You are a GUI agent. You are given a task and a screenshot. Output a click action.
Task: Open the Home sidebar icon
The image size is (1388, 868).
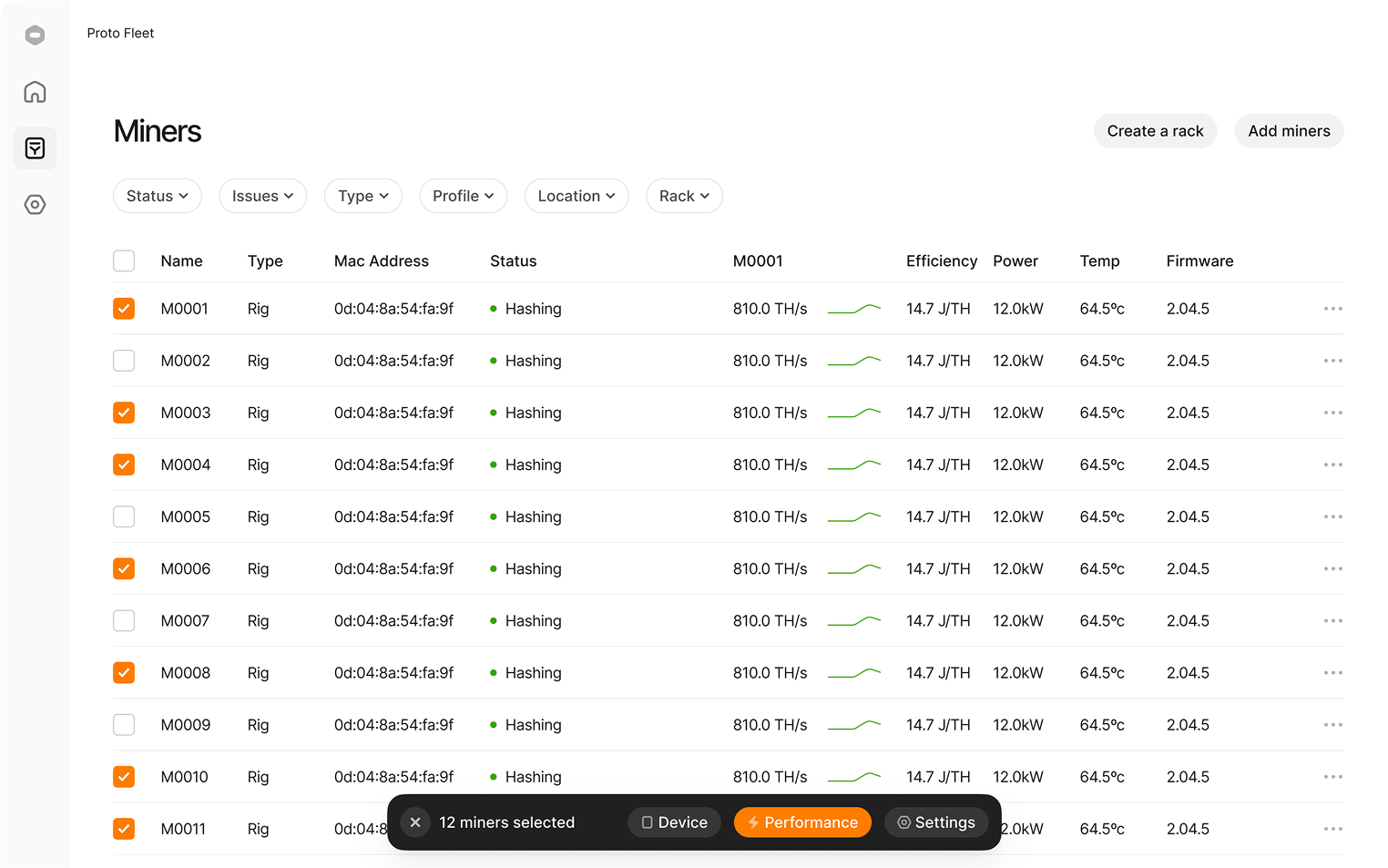tap(35, 92)
